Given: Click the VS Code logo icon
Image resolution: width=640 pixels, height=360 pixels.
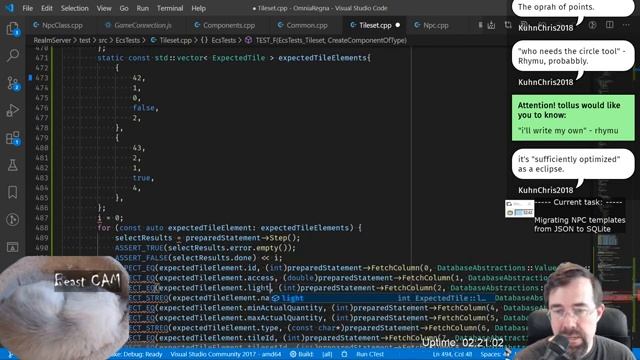Looking at the screenshot, I should tap(10, 8).
